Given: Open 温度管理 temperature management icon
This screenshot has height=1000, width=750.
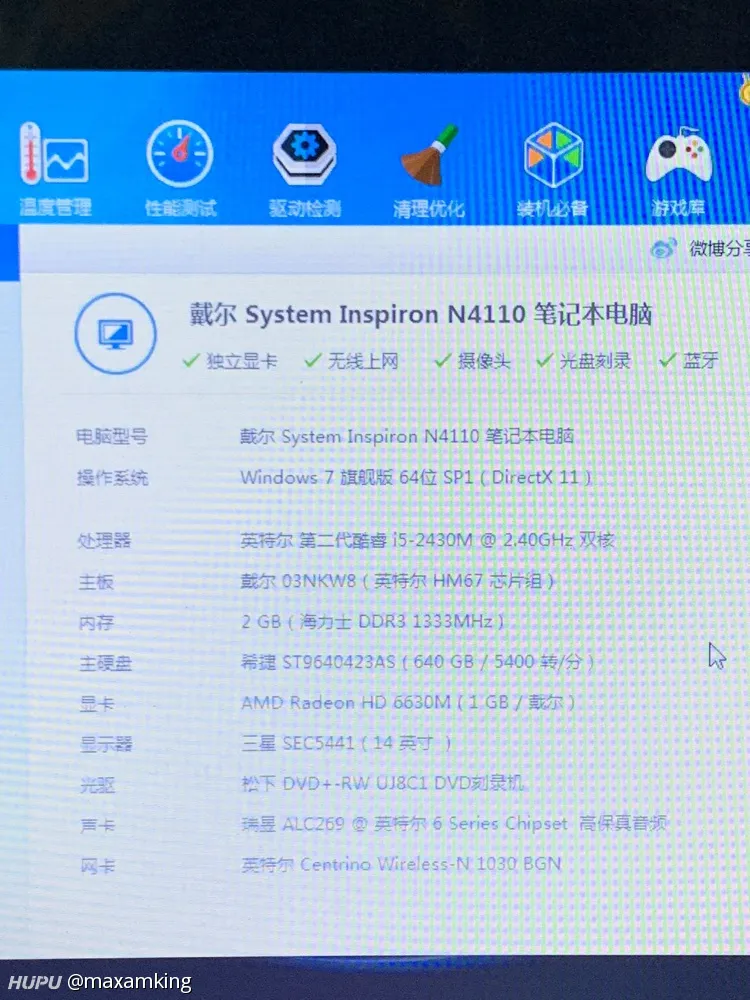Looking at the screenshot, I should [x=54, y=154].
